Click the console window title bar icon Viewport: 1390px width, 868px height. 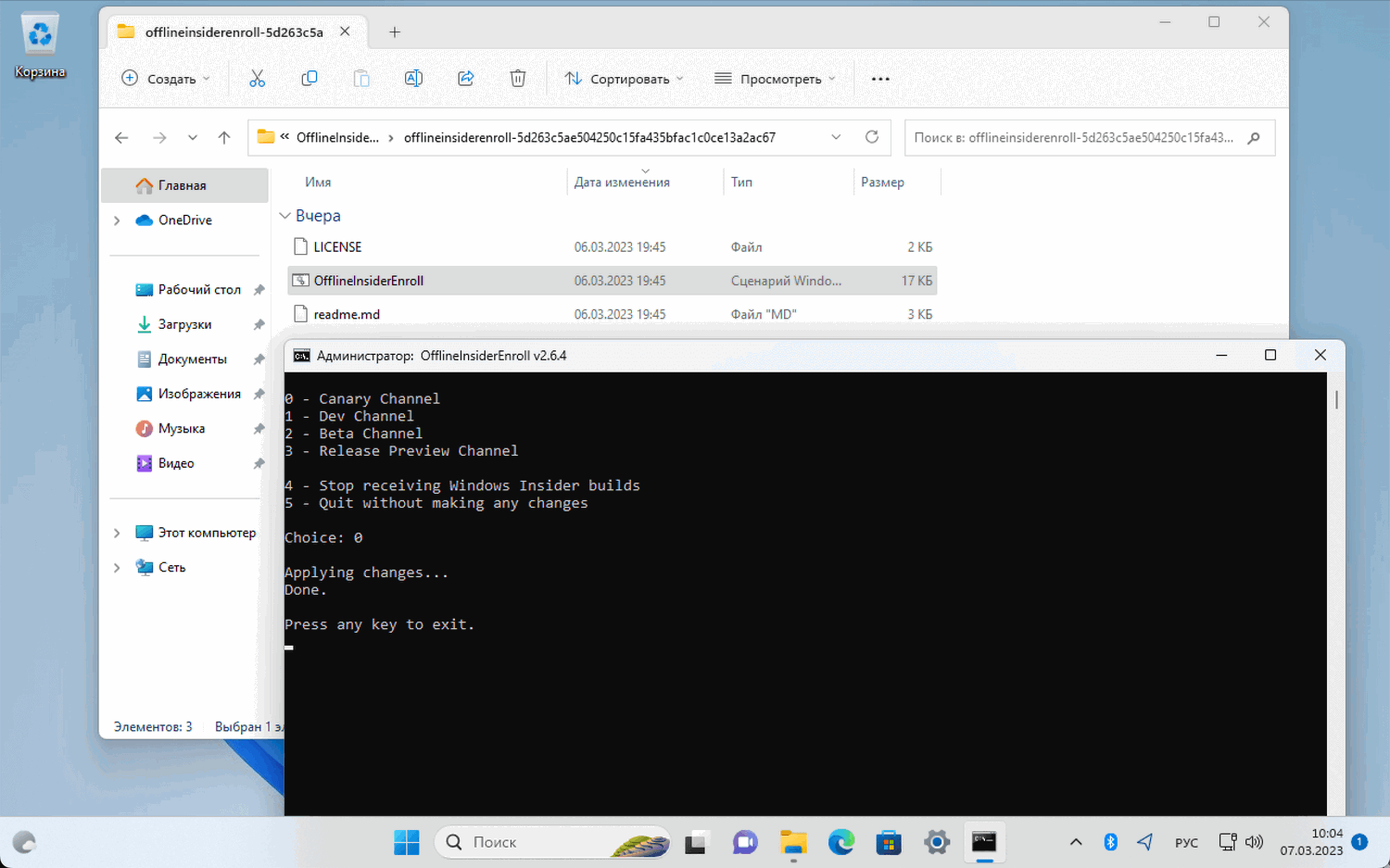301,356
